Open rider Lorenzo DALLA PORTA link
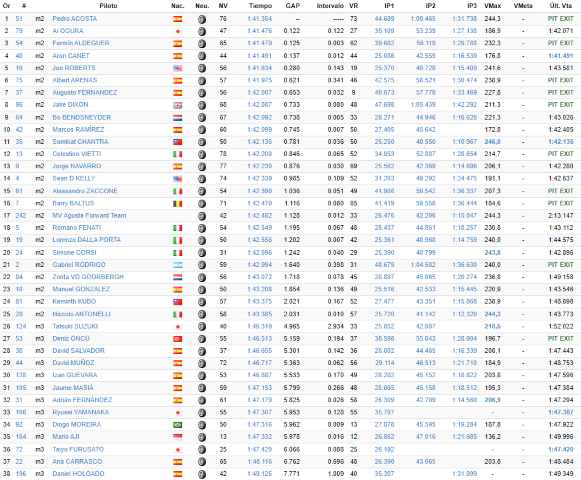 coord(87,240)
